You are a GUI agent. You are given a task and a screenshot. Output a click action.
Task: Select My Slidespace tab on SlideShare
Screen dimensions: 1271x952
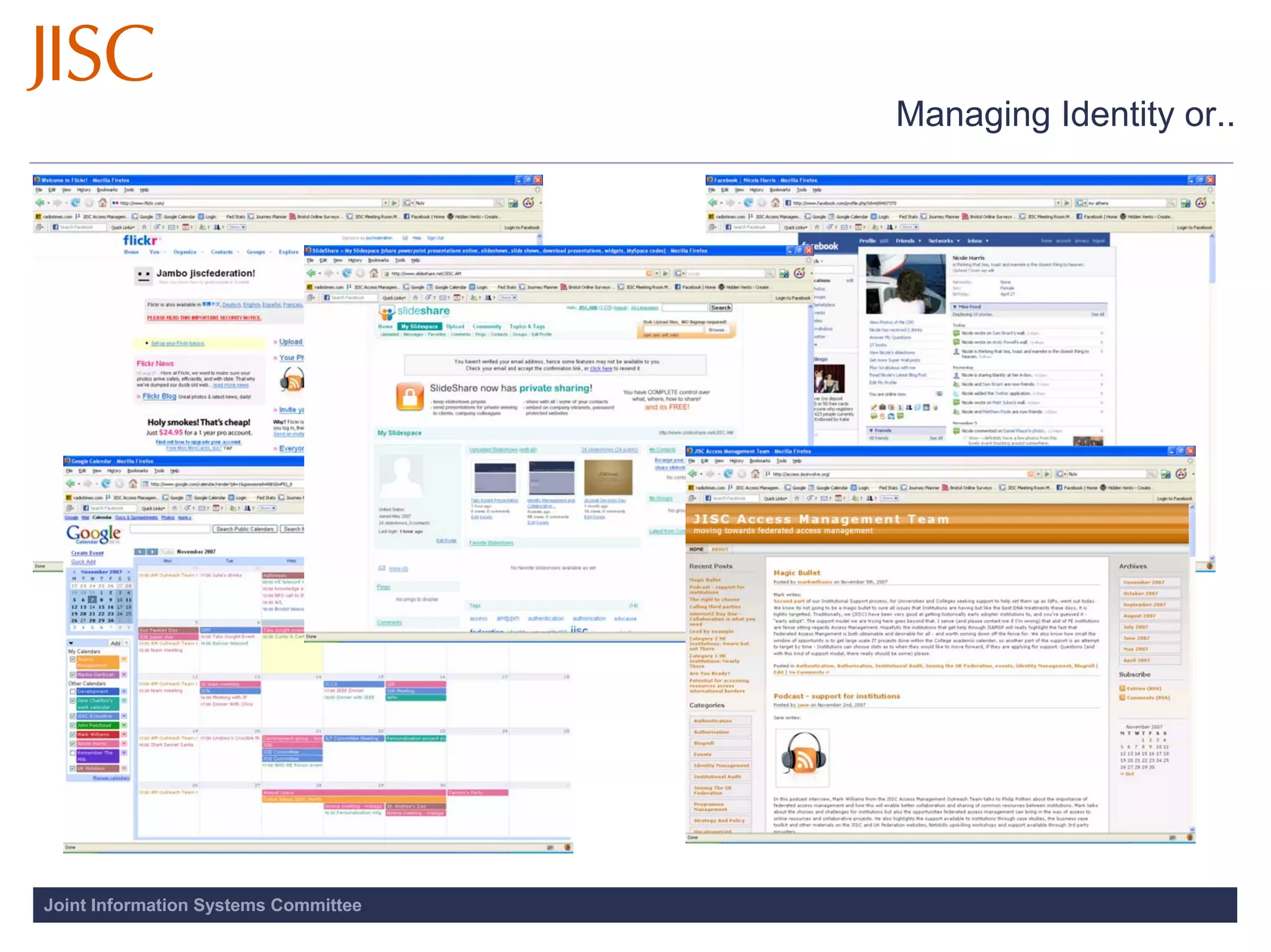(420, 326)
